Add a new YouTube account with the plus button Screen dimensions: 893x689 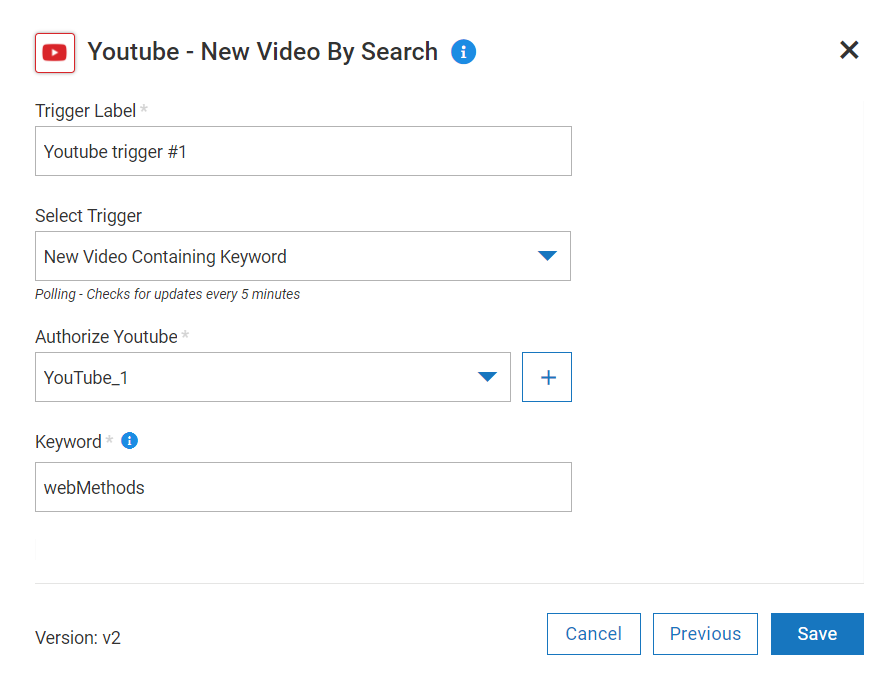pos(547,377)
